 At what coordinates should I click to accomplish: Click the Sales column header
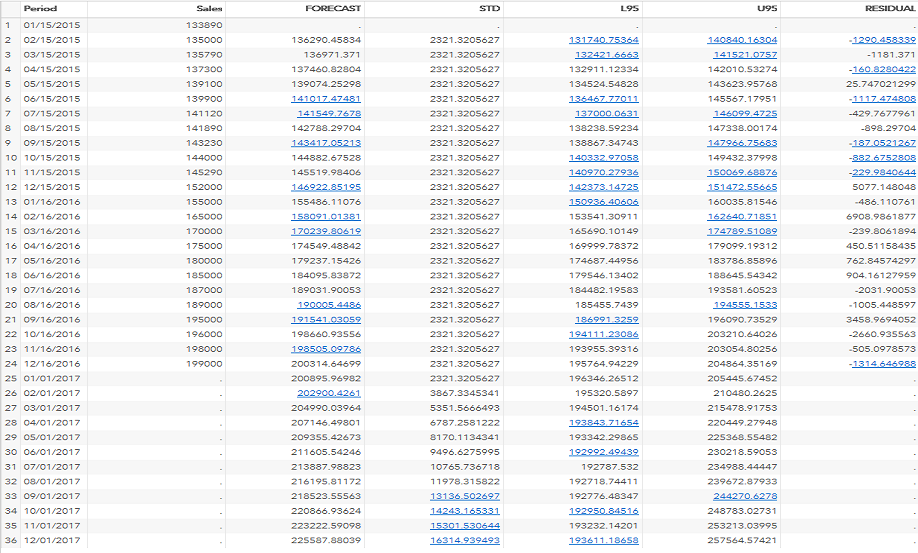point(210,8)
